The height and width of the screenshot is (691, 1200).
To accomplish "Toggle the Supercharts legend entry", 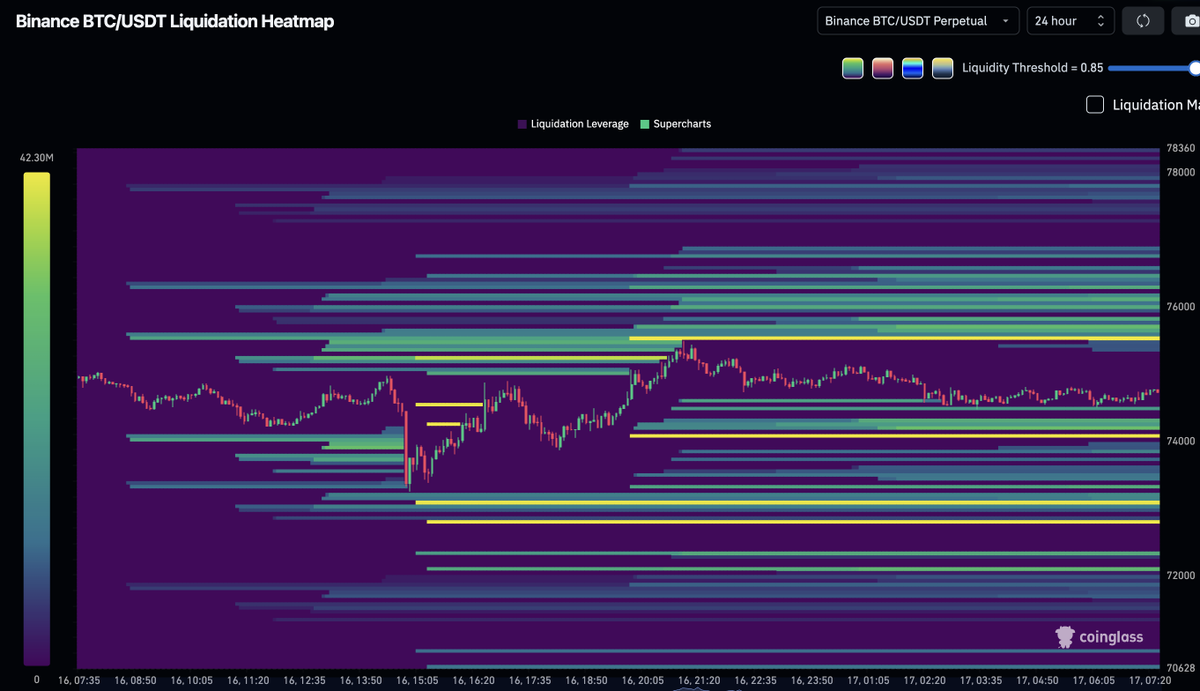I will [675, 124].
